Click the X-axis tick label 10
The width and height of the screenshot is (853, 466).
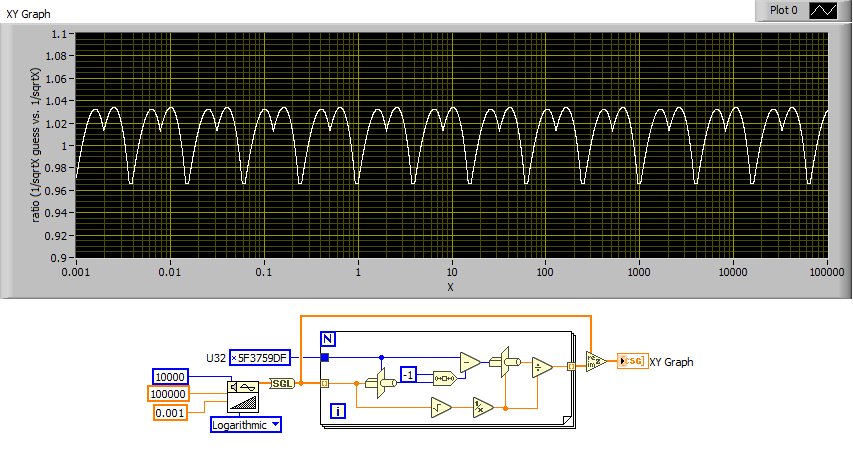[452, 272]
